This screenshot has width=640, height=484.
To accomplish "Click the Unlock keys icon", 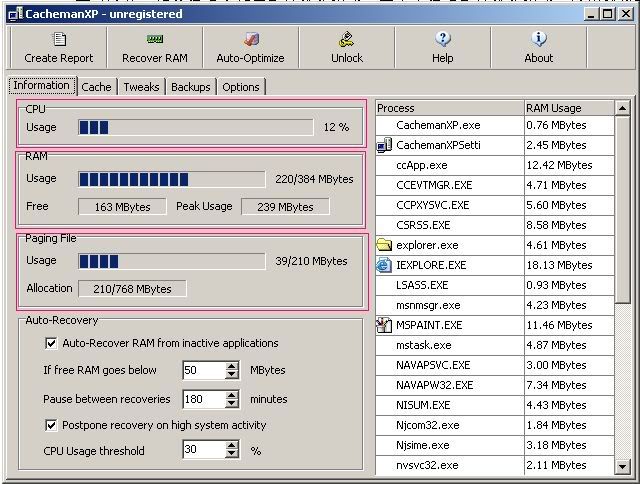I will click(347, 40).
